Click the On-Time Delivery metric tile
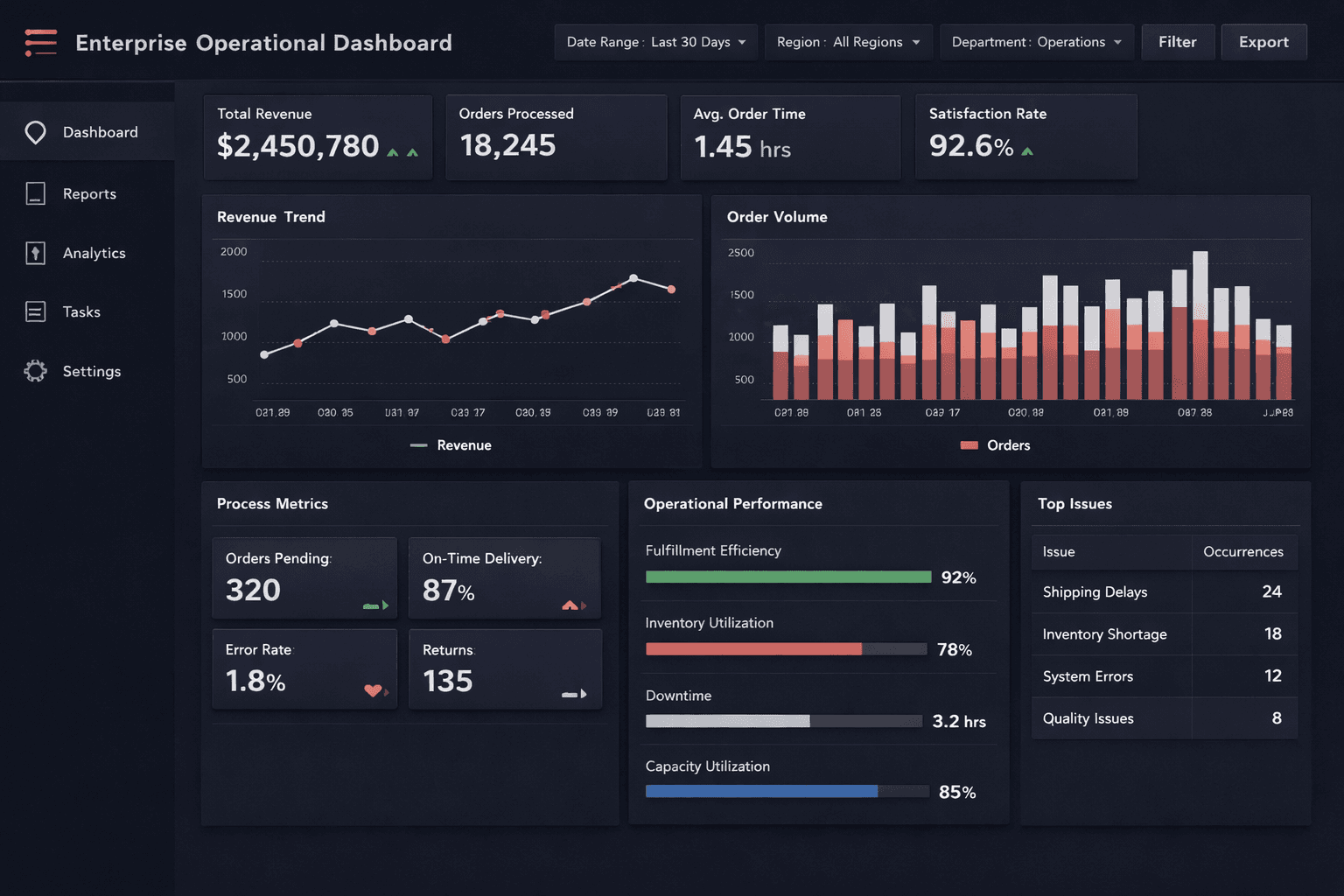The height and width of the screenshot is (896, 1344). (x=505, y=578)
